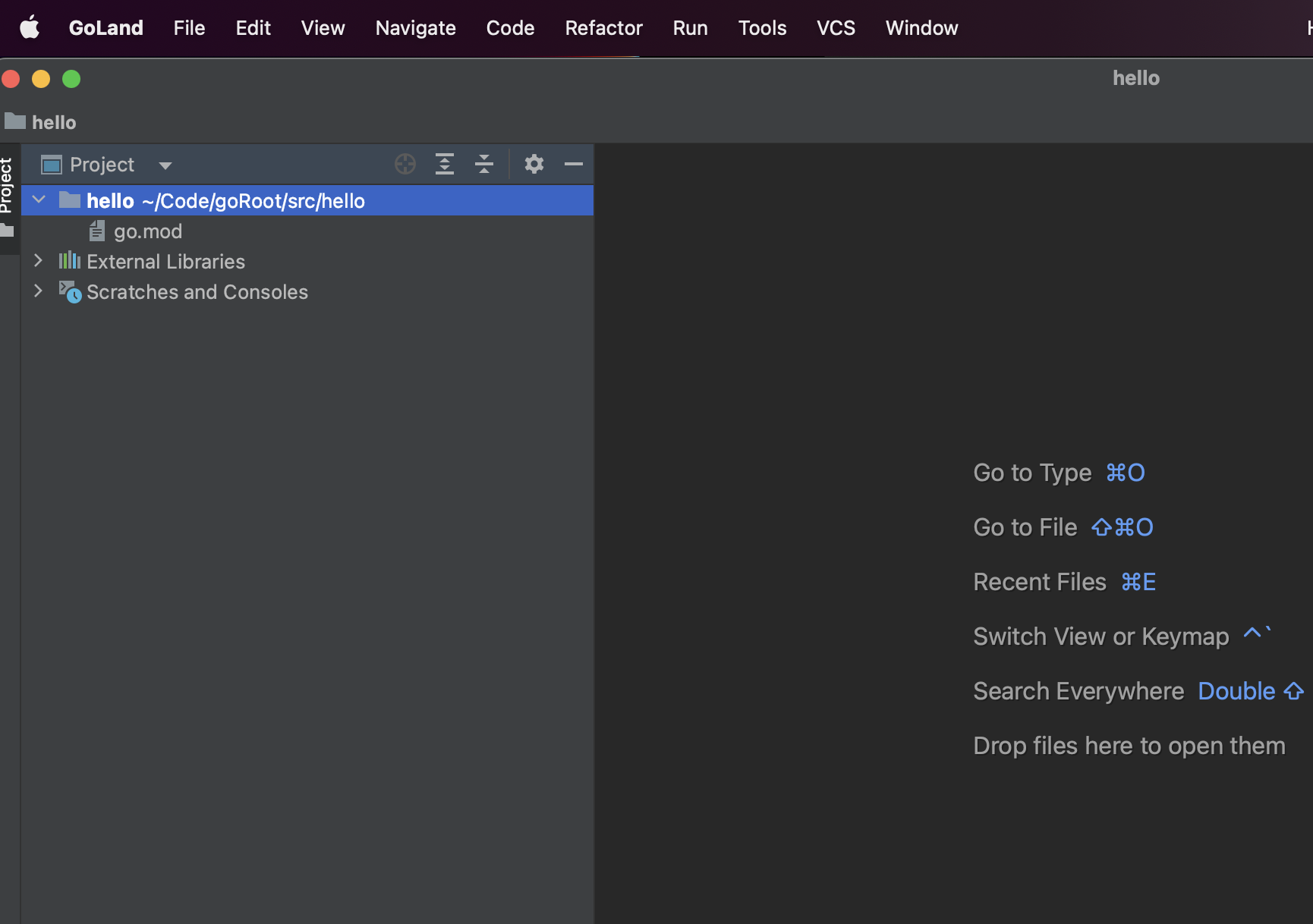
Task: Expand Scratches and Consoles node
Action: [x=38, y=291]
